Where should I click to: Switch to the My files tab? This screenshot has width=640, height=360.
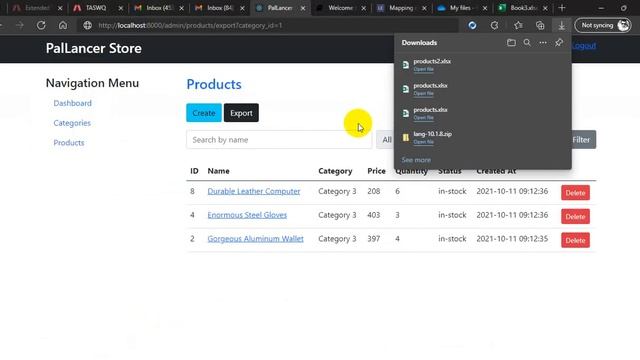pos(461,8)
